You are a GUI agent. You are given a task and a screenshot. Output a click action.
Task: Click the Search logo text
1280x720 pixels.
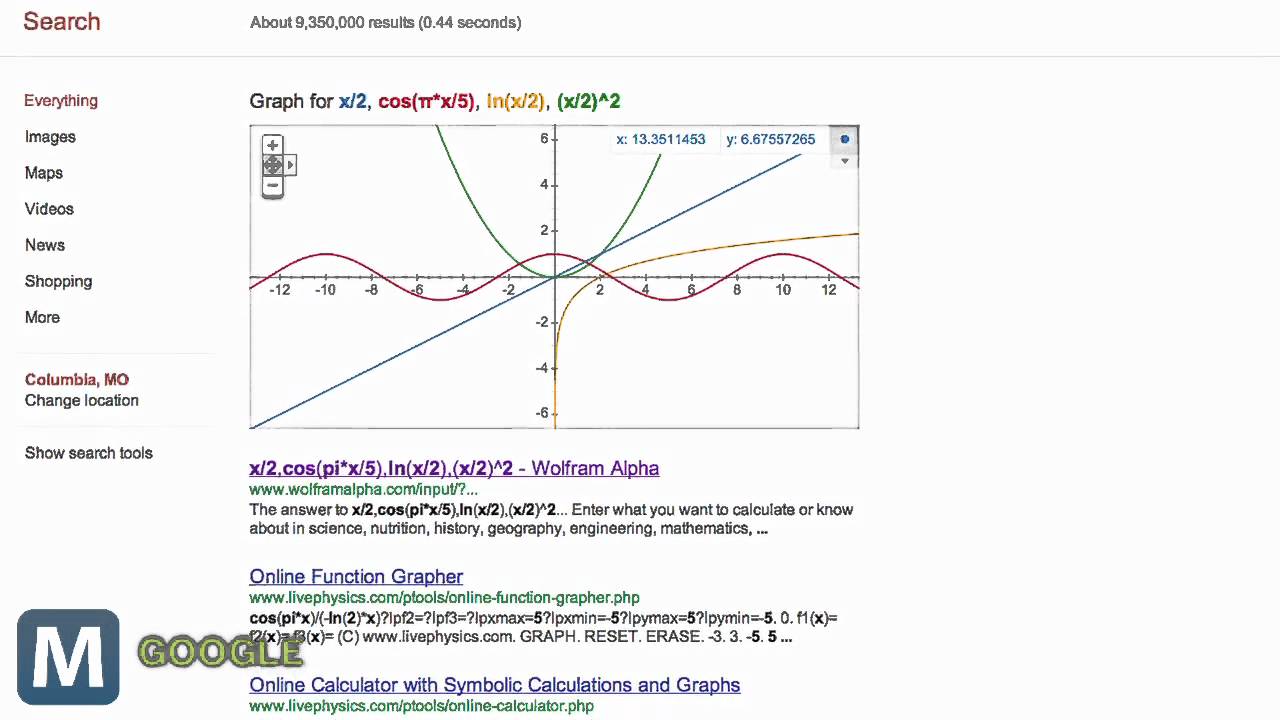click(x=62, y=22)
